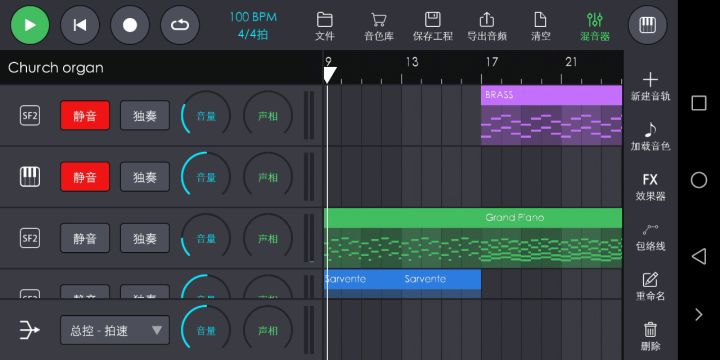Image resolution: width=720 pixels, height=360 pixels.
Task: Tap Android back triangle button
Action: pos(698,256)
